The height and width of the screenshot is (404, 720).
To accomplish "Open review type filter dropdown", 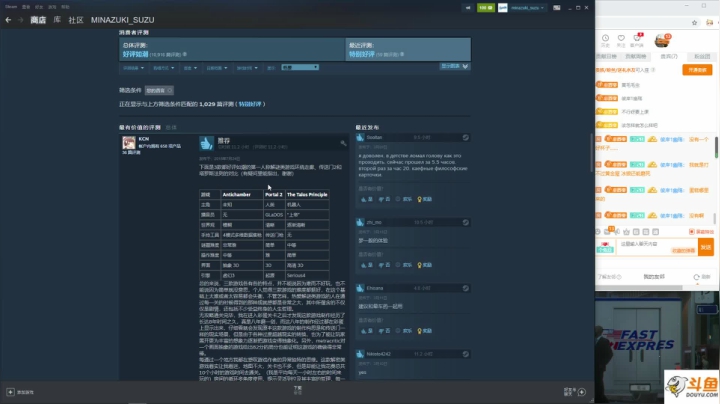I will (133, 68).
